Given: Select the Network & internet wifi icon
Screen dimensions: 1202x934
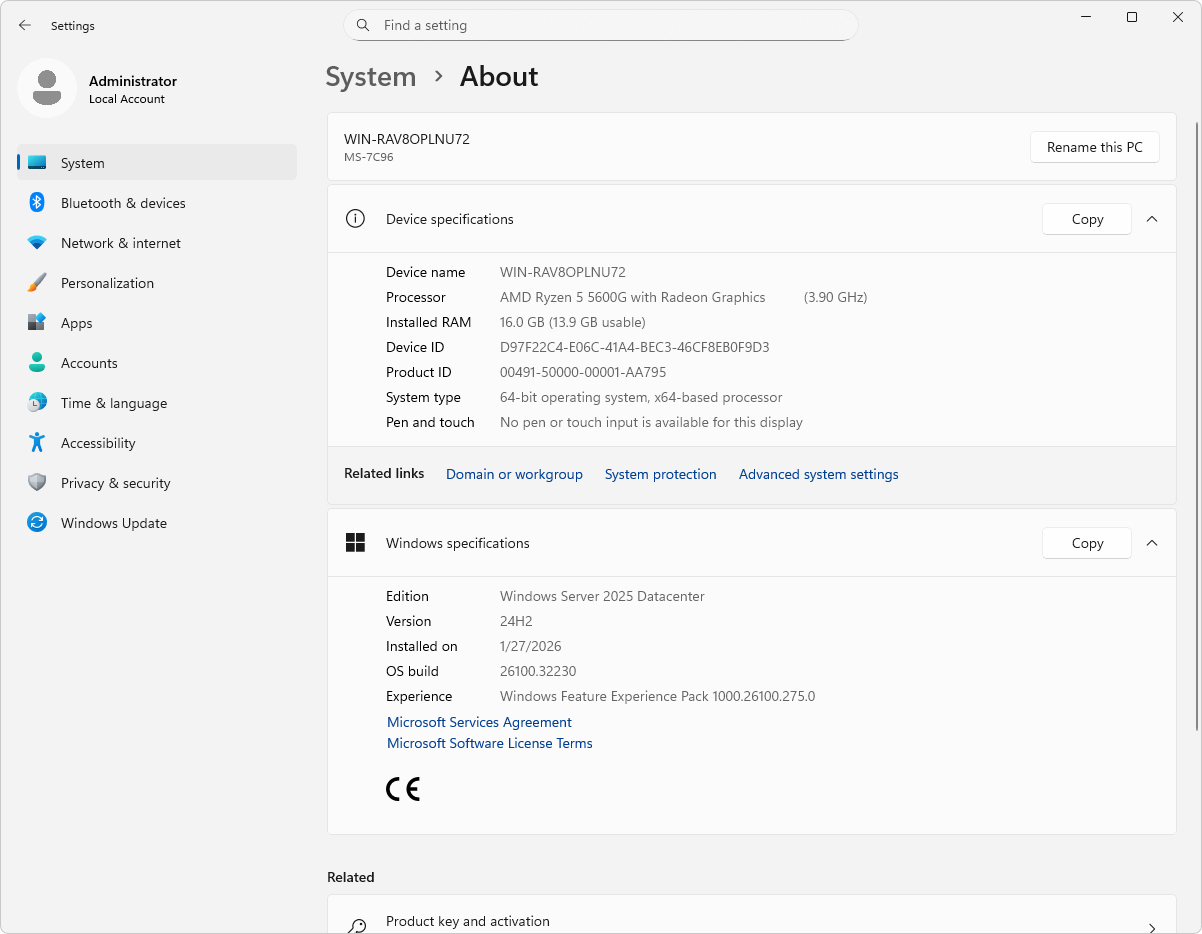Looking at the screenshot, I should [37, 243].
